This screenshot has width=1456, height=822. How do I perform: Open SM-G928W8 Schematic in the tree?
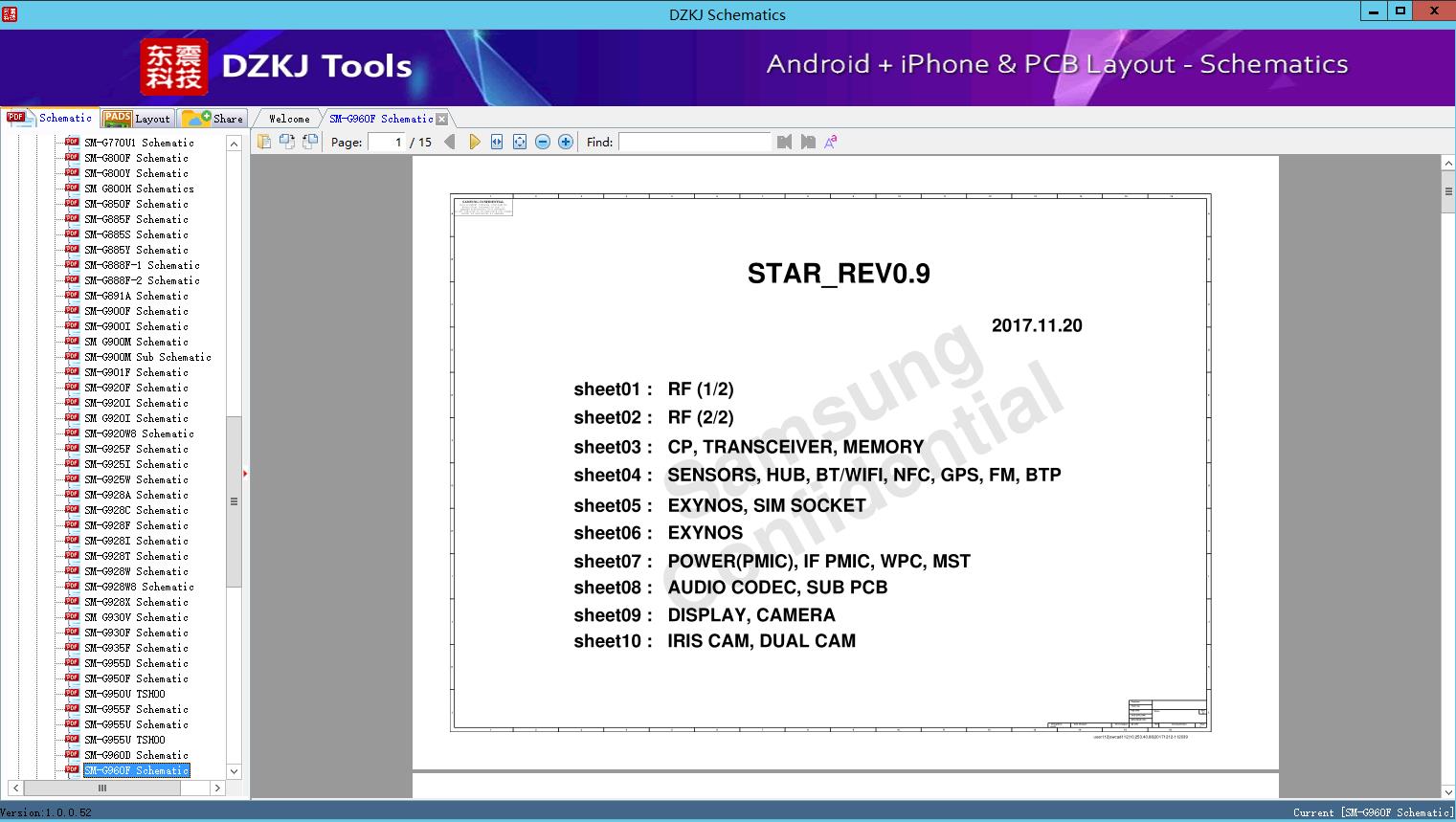click(139, 587)
